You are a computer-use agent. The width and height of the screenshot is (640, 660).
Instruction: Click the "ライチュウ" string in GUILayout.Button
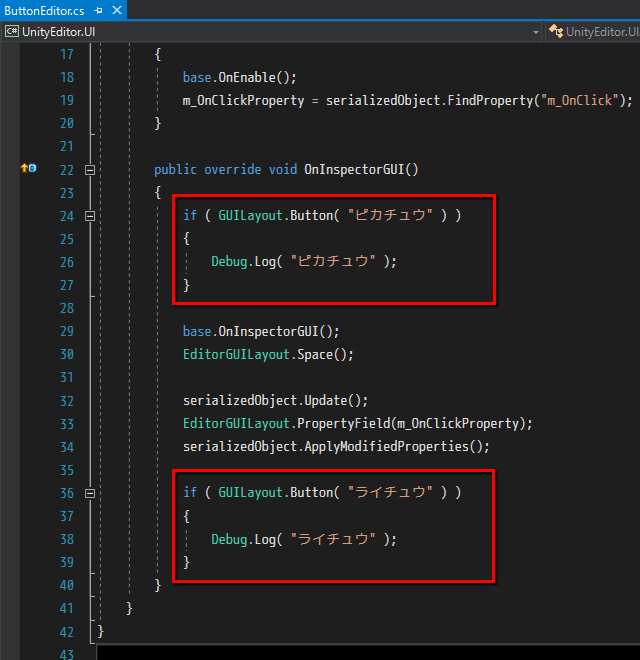[390, 492]
